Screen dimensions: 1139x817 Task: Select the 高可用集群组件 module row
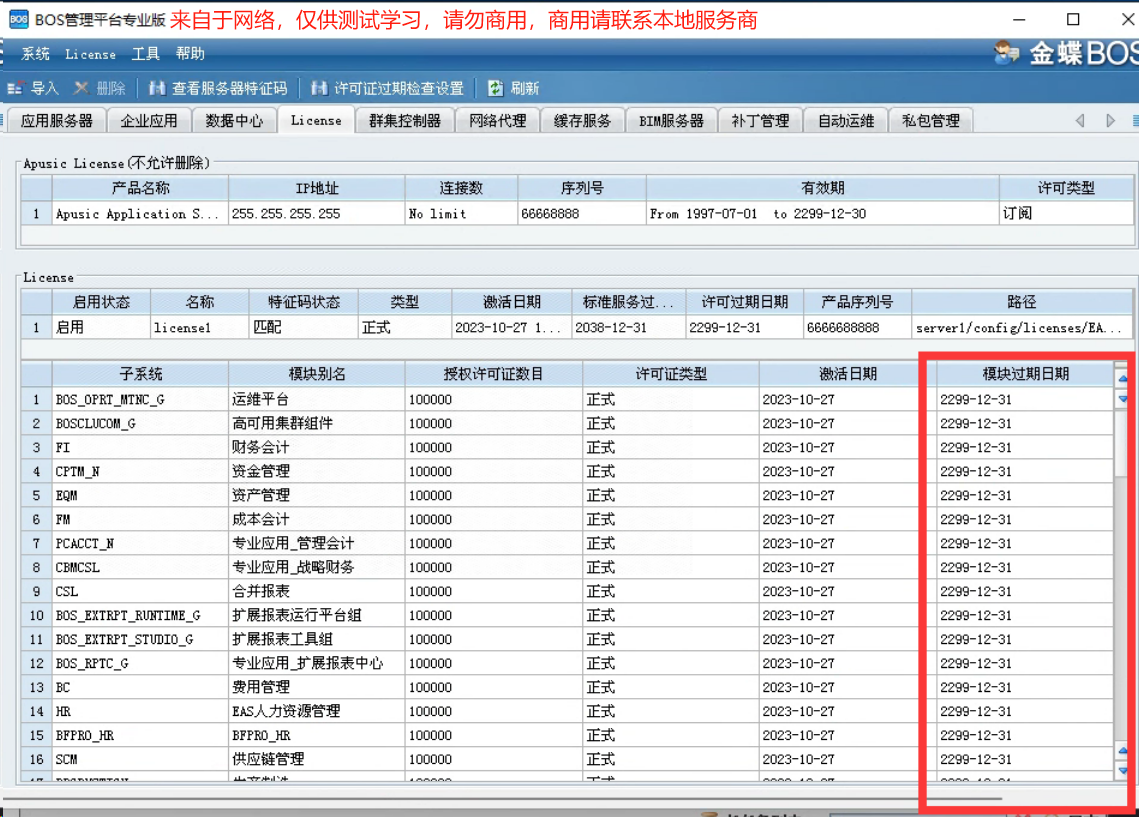[x=317, y=423]
